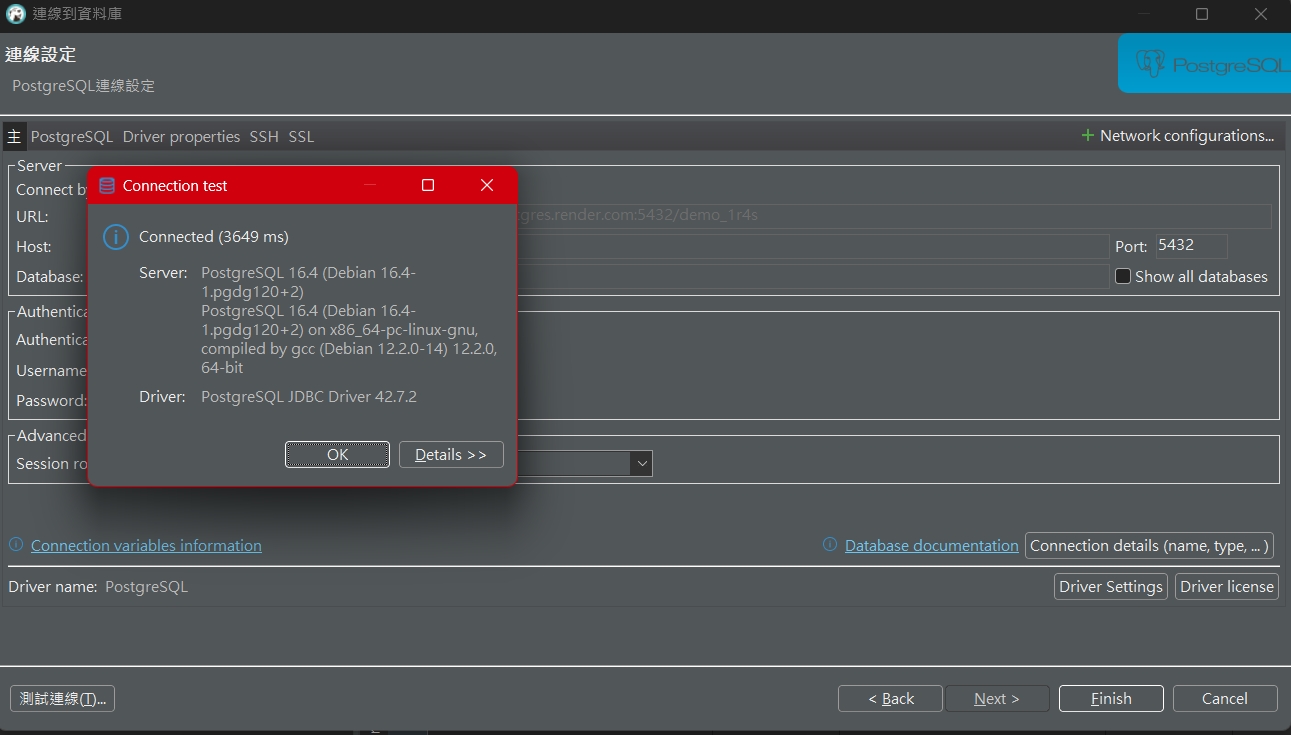Enable Show all databases checkbox
Viewport: 1291px width, 735px height.
coord(1123,276)
